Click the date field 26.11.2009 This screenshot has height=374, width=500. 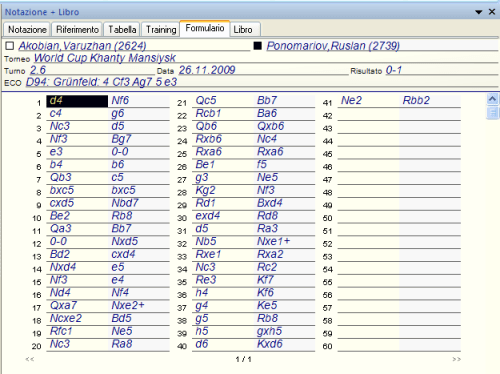coord(207,70)
